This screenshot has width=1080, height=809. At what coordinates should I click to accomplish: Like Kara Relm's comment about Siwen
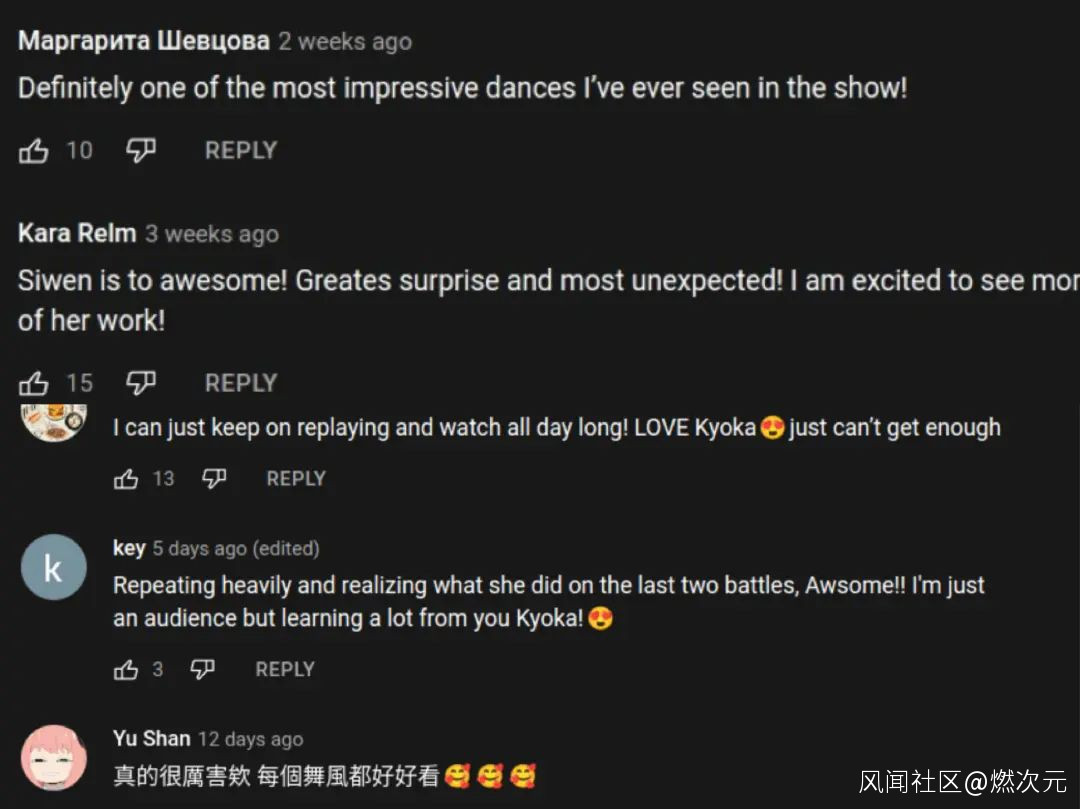coord(33,383)
